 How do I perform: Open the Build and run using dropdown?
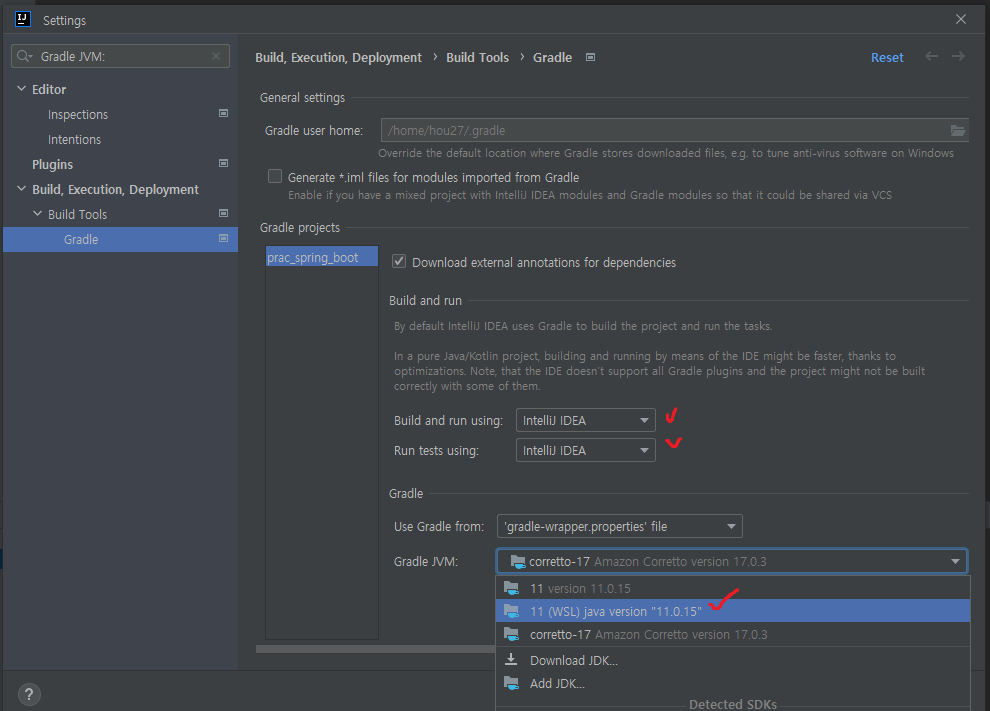click(x=585, y=421)
